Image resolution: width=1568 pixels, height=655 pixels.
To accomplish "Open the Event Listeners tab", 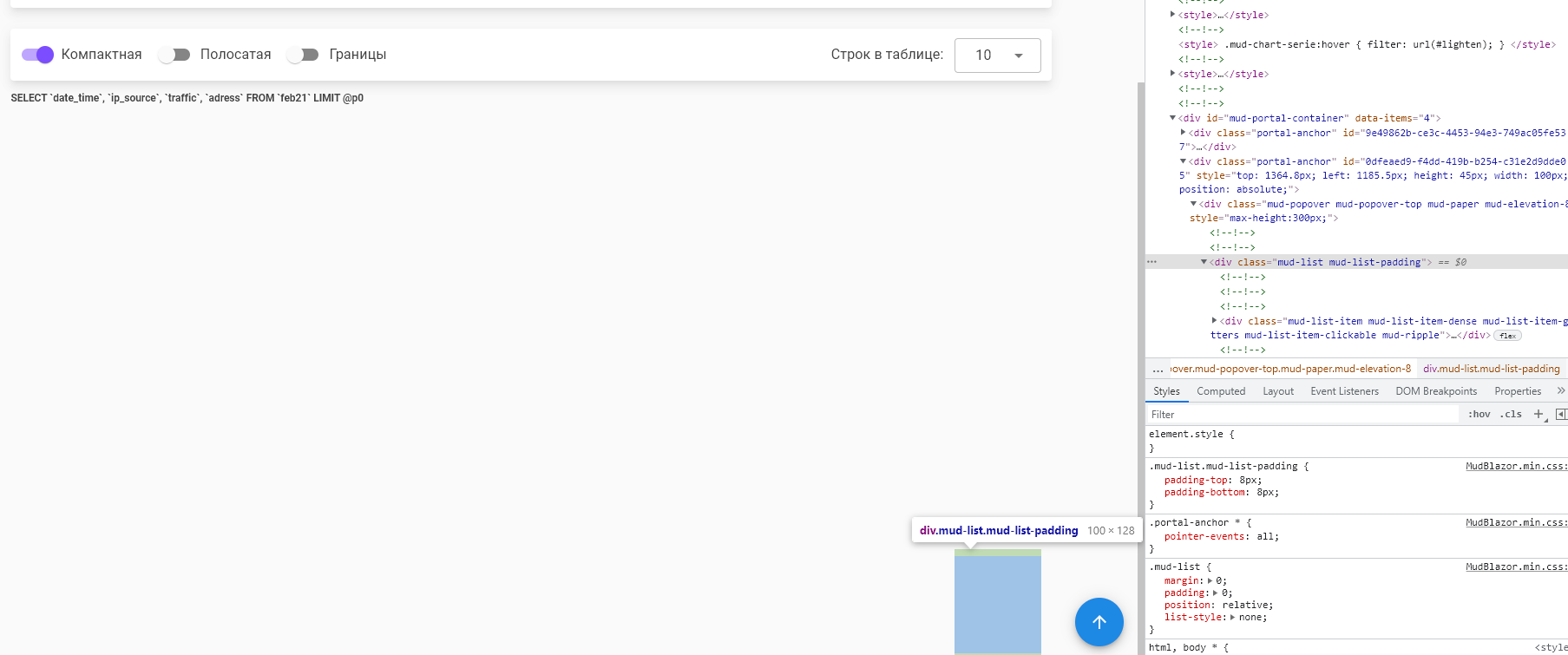I will pos(1344,391).
